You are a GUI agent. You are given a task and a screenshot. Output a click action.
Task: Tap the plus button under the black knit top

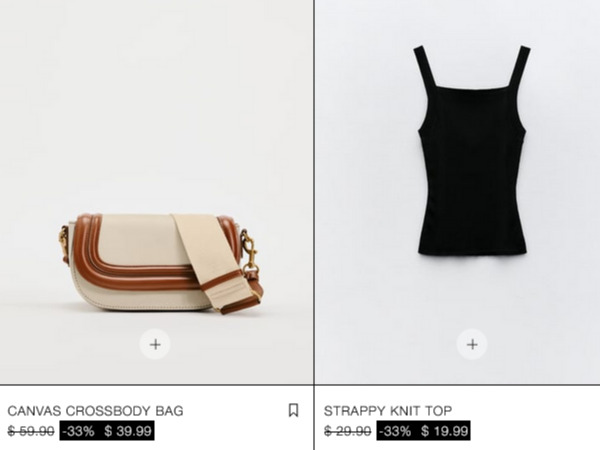[x=472, y=344]
